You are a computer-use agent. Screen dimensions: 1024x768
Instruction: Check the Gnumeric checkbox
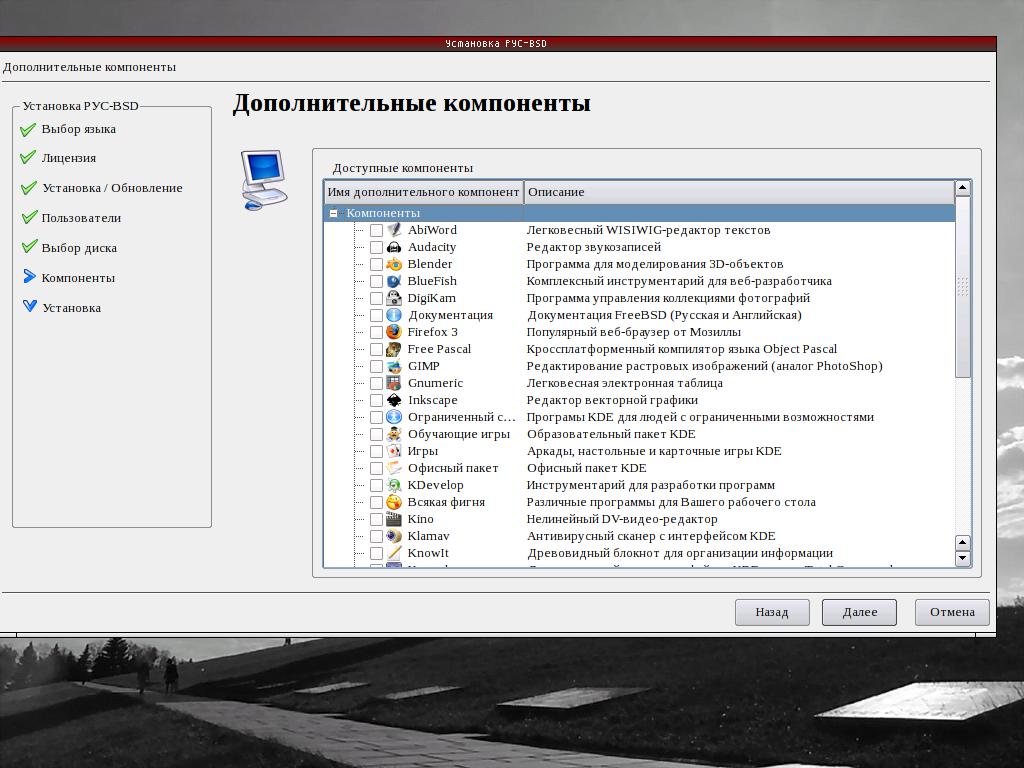click(376, 383)
